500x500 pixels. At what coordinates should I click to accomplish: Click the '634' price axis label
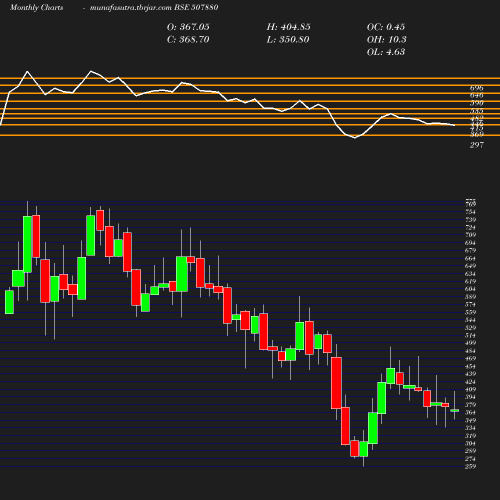click(470, 274)
